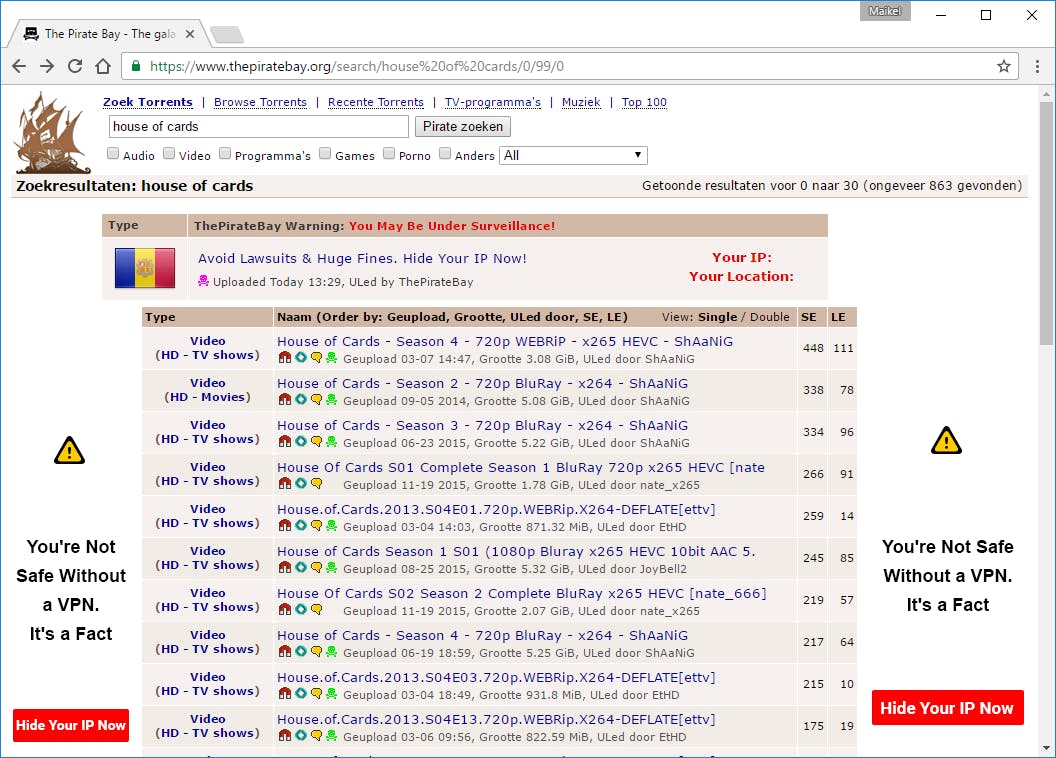Click the browser address bar URL
The image size is (1056, 758).
[357, 66]
